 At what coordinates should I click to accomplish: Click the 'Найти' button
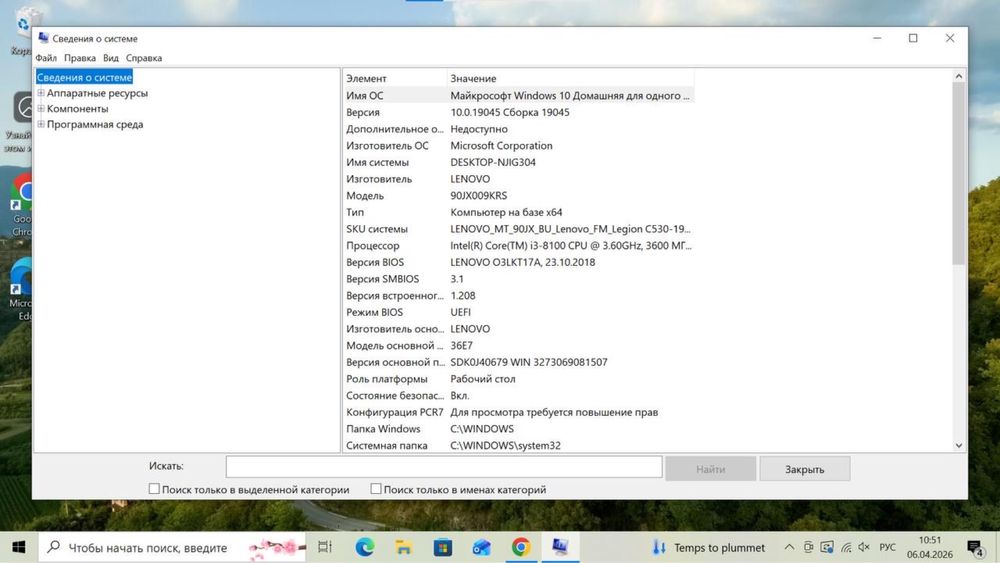coord(710,469)
